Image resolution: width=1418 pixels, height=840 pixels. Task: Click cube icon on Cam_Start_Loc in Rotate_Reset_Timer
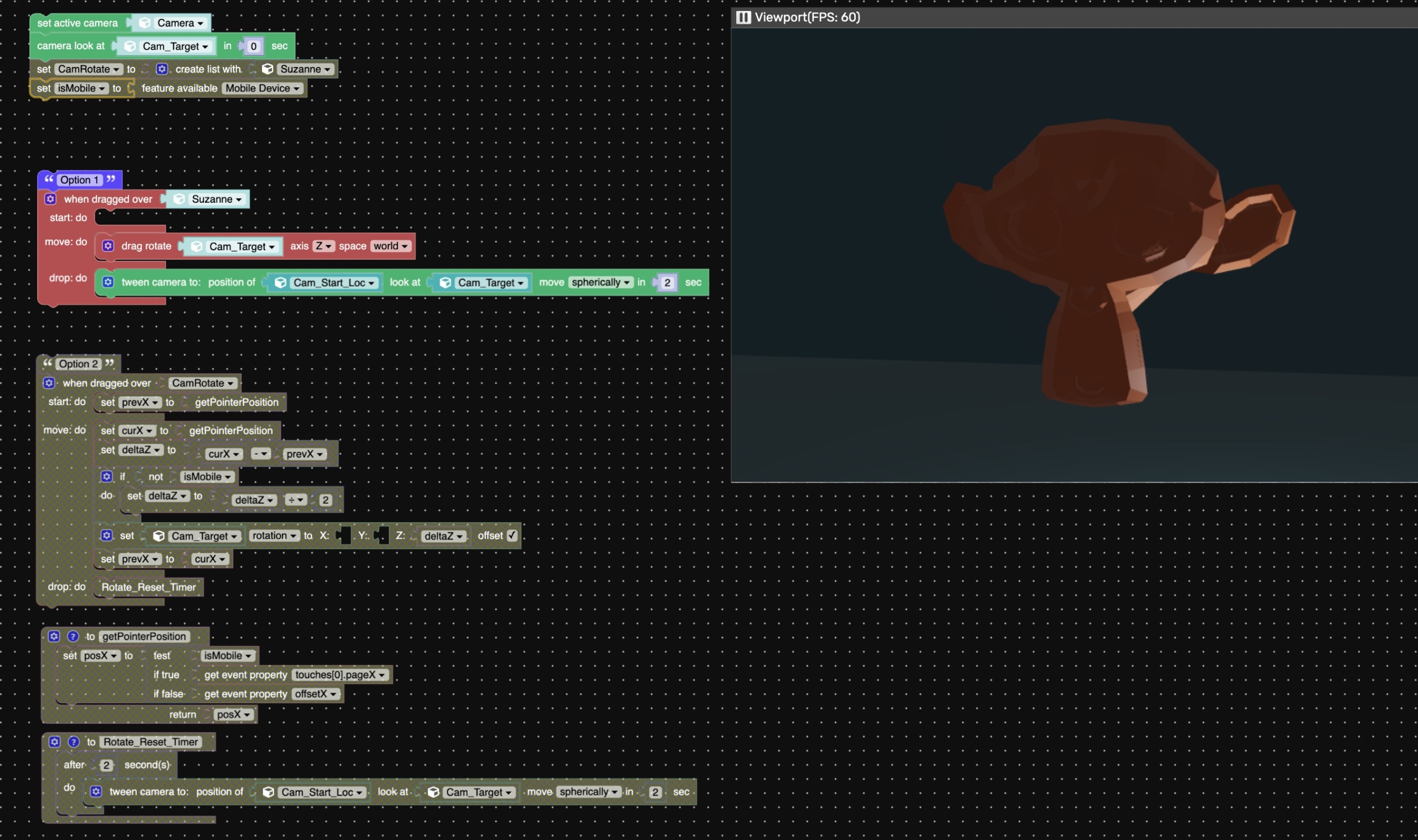(268, 792)
